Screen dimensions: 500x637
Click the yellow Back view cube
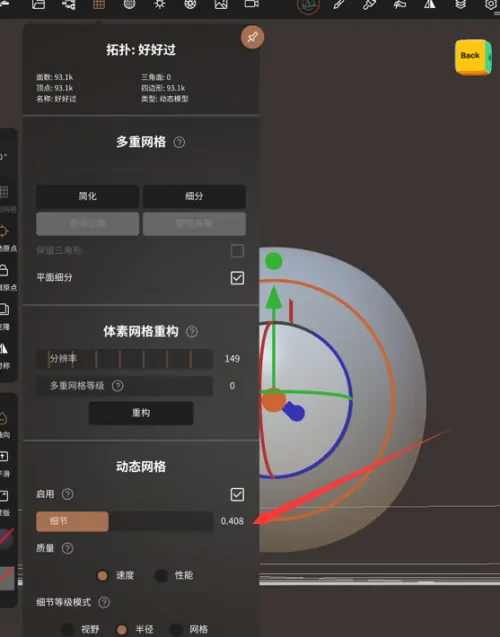tap(473, 57)
